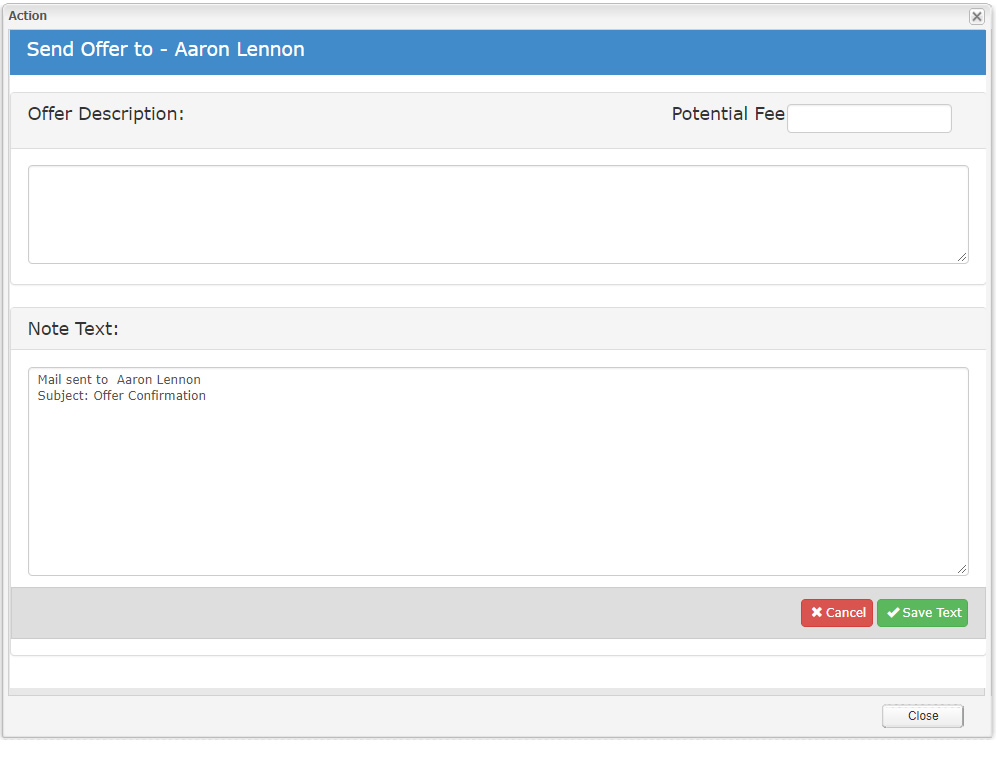Click the 'Action' dialog title text
The height and width of the screenshot is (776, 997).
pos(28,16)
